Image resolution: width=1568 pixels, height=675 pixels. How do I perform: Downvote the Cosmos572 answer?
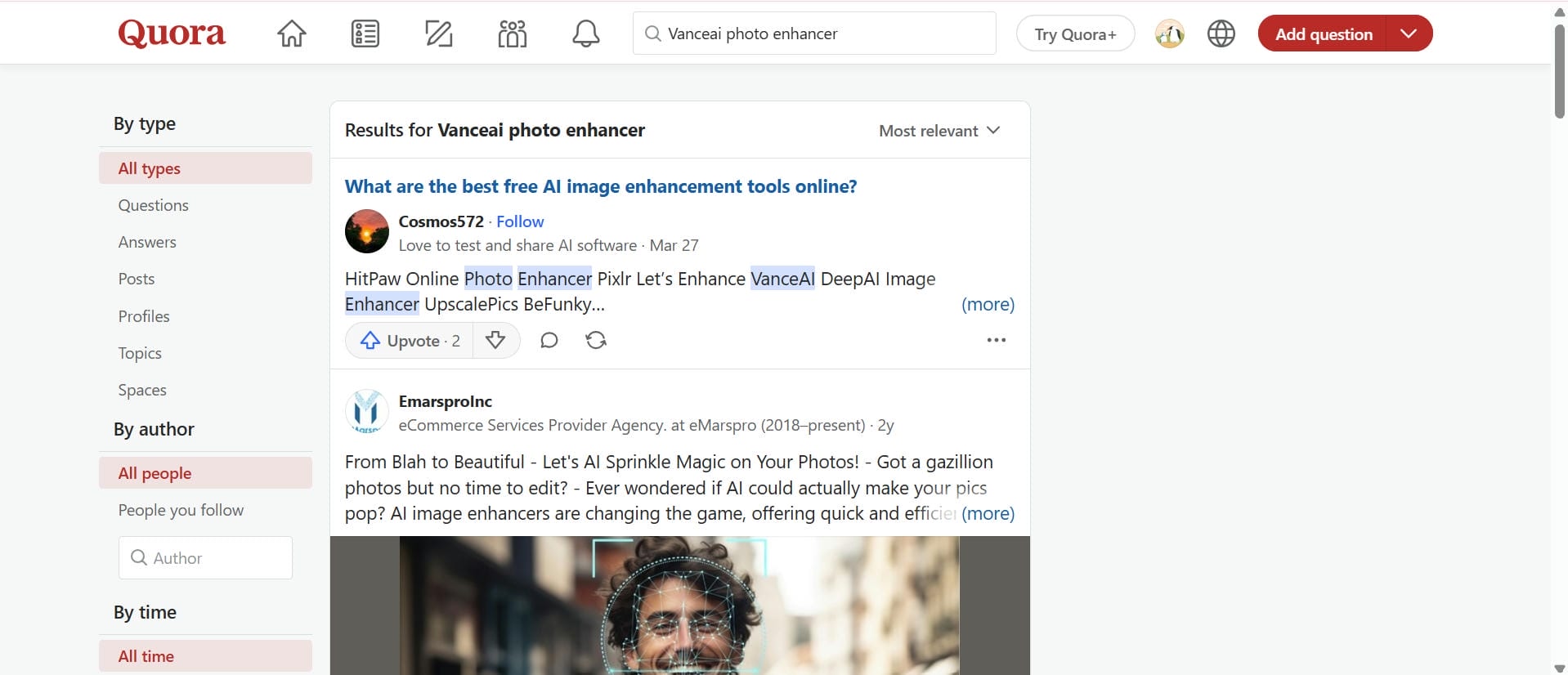(495, 340)
